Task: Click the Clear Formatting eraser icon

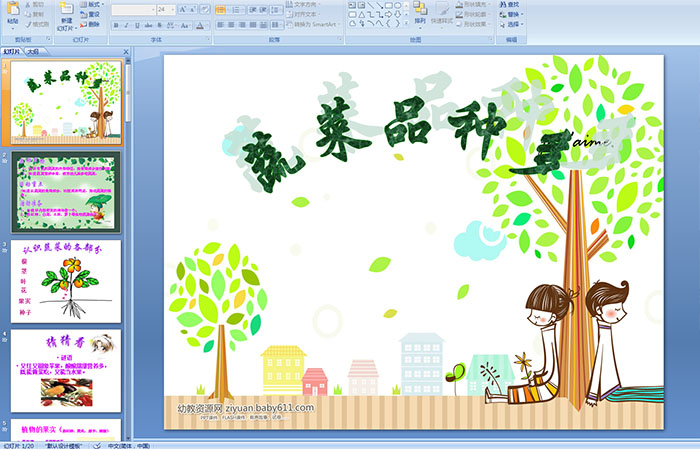Action: [x=205, y=9]
